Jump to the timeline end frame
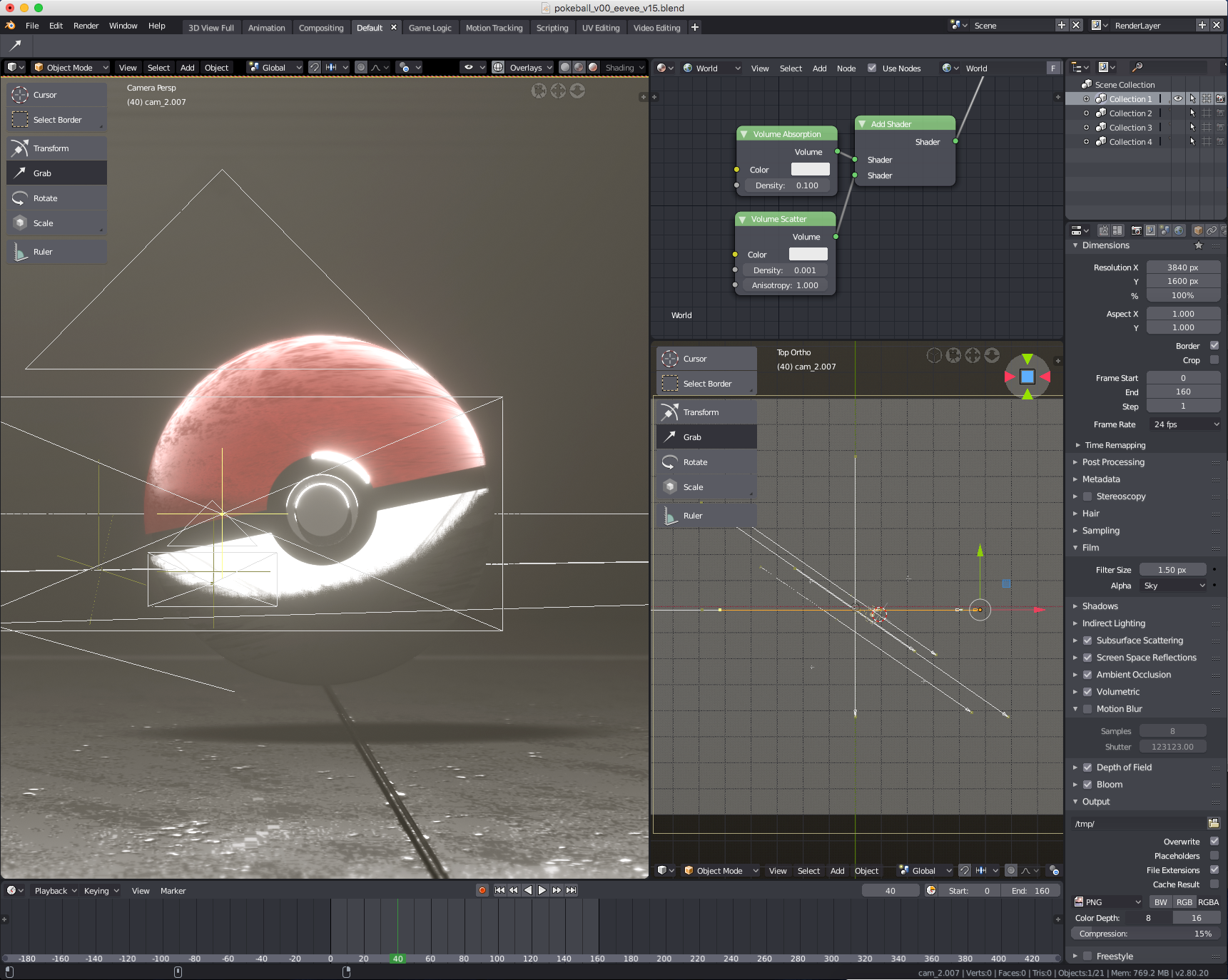Viewport: 1228px width, 980px height. pos(571,890)
